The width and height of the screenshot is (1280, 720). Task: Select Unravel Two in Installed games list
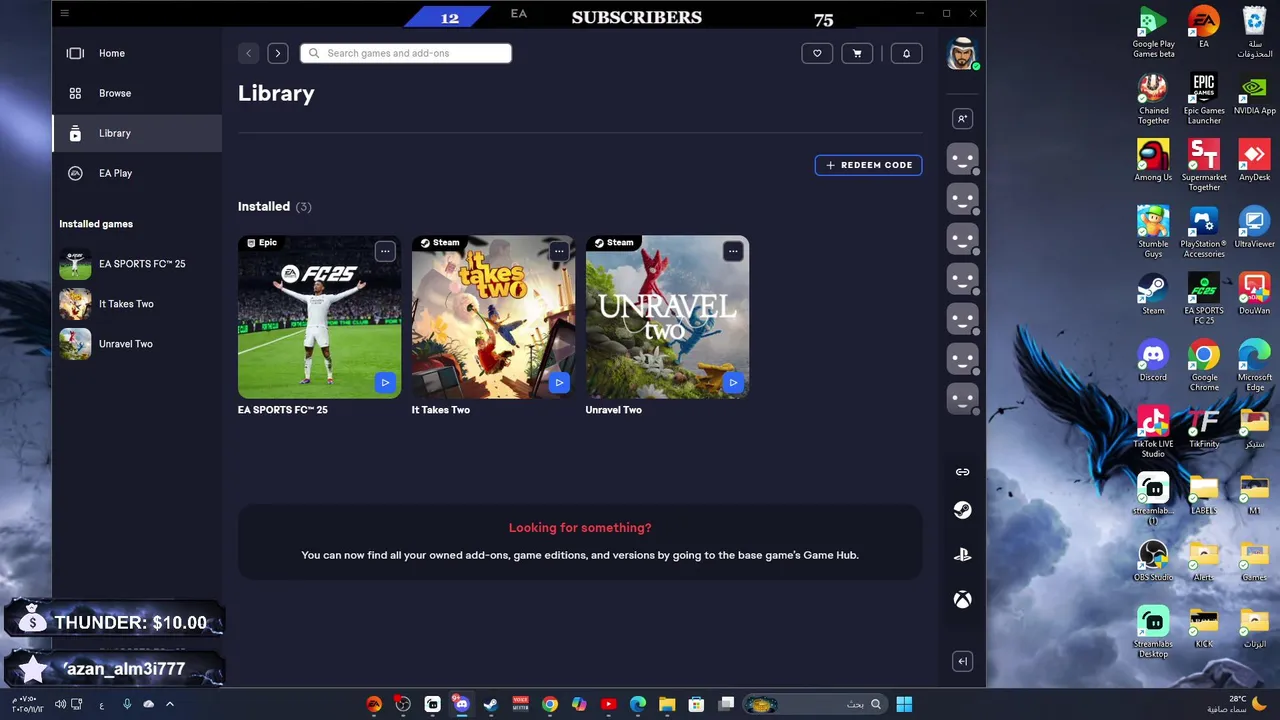(x=137, y=344)
